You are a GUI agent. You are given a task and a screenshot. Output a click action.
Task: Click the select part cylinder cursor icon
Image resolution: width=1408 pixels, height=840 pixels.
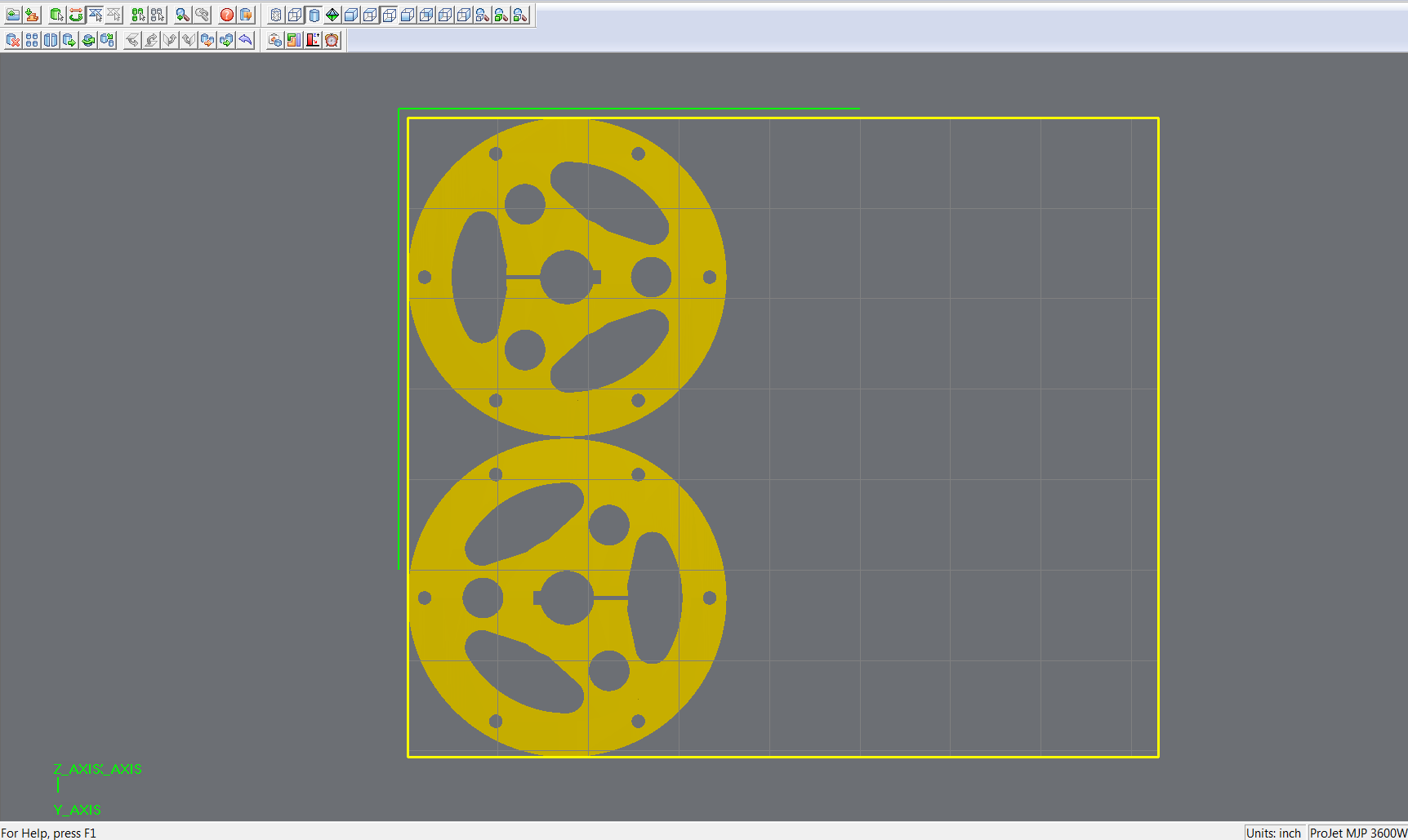(x=56, y=15)
